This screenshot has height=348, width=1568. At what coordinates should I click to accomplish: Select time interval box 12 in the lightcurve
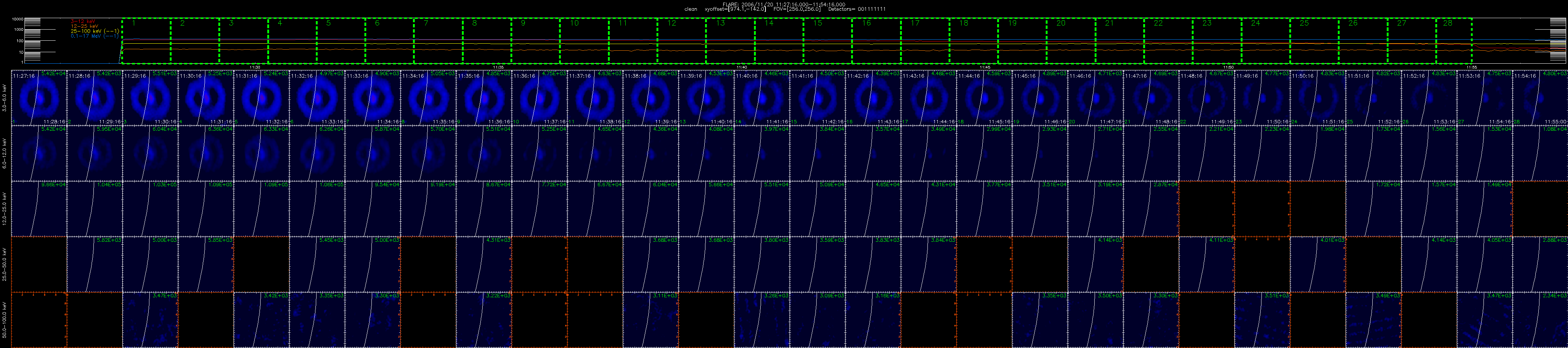pyautogui.click(x=682, y=41)
